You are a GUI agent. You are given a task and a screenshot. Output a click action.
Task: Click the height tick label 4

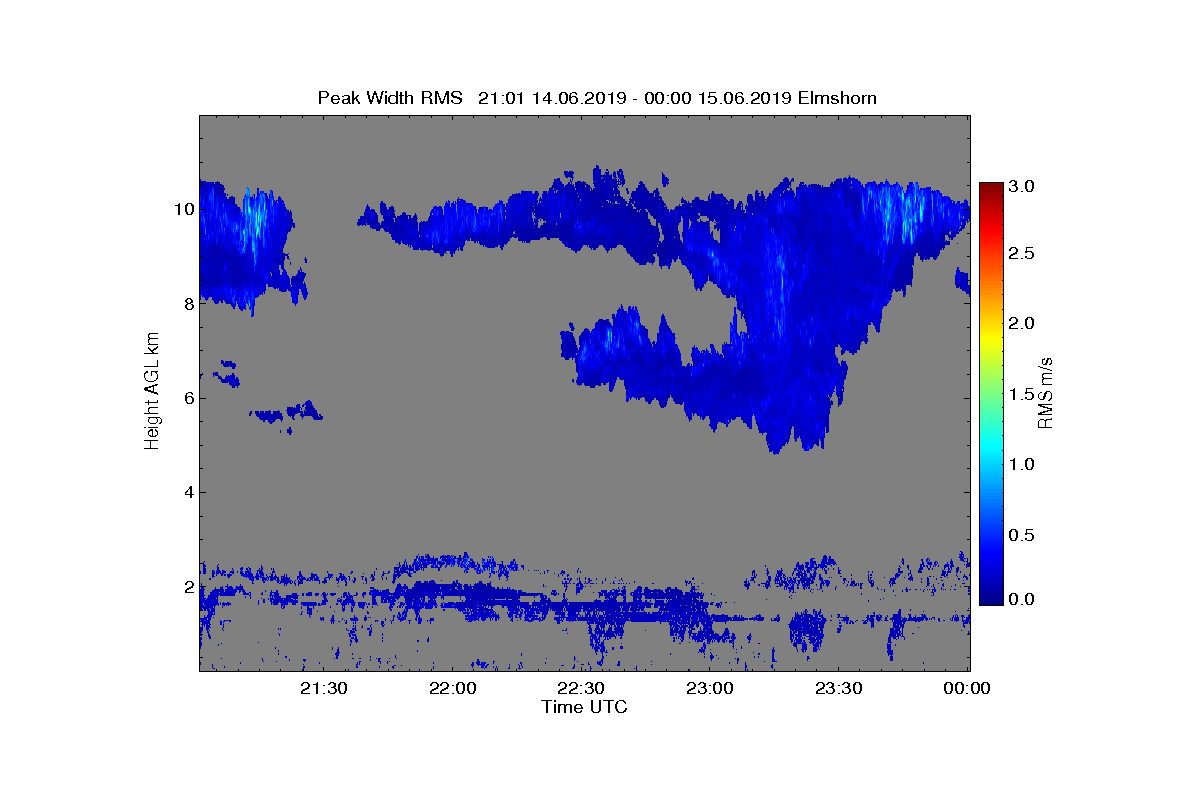[187, 492]
